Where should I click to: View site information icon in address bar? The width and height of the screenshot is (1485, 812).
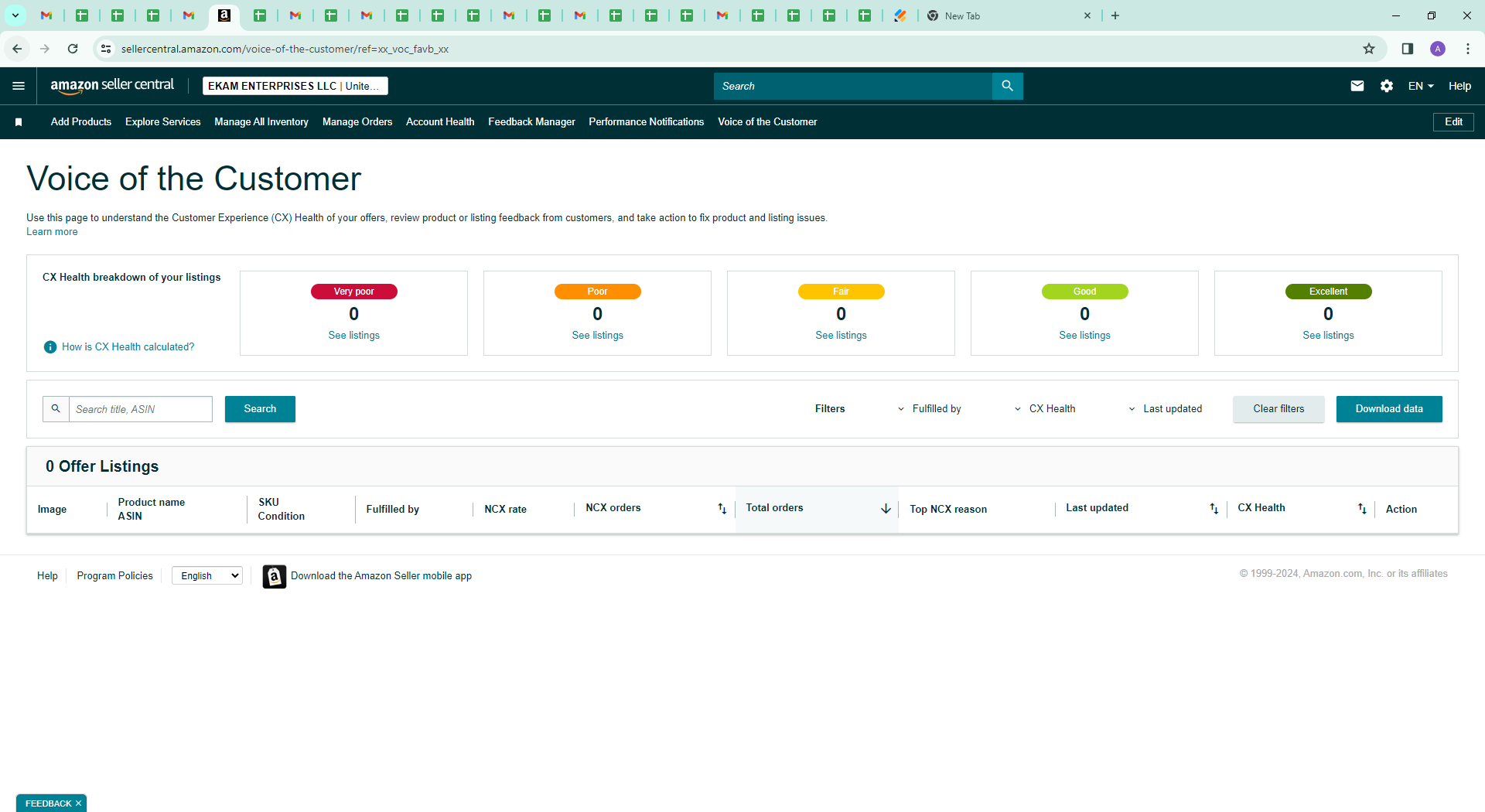tap(106, 49)
